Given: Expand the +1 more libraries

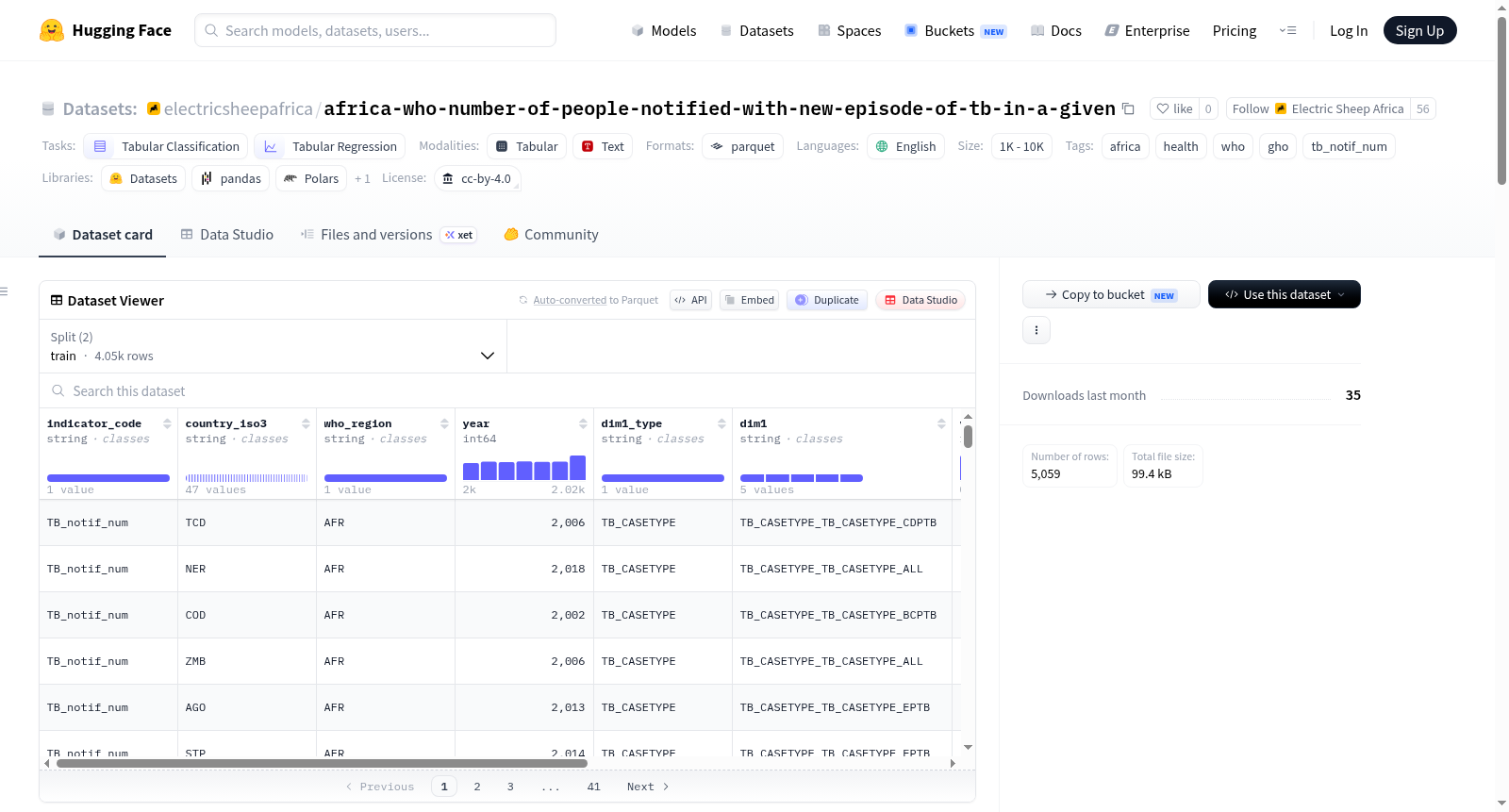Looking at the screenshot, I should click(362, 178).
